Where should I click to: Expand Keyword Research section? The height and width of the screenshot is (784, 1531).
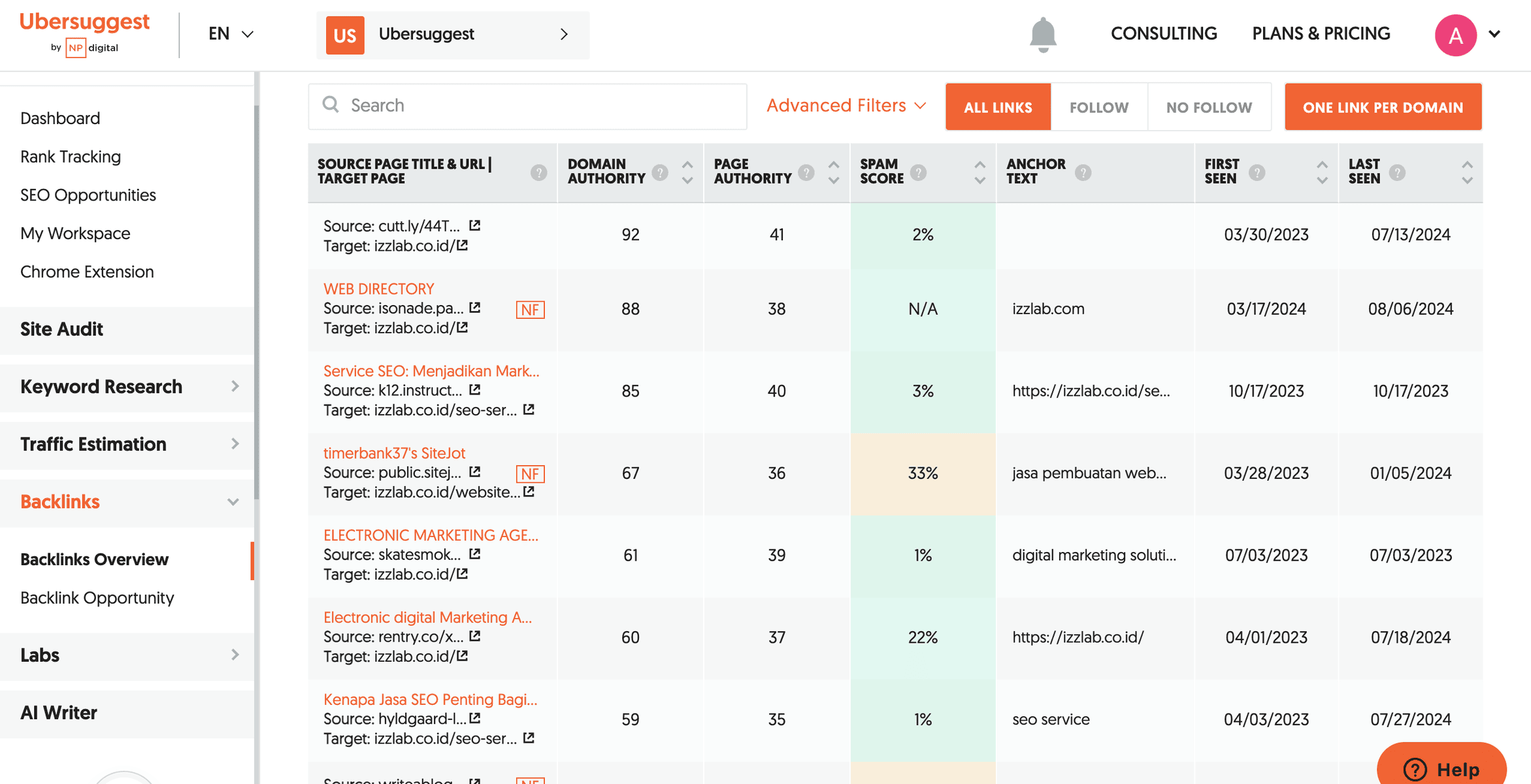point(127,387)
